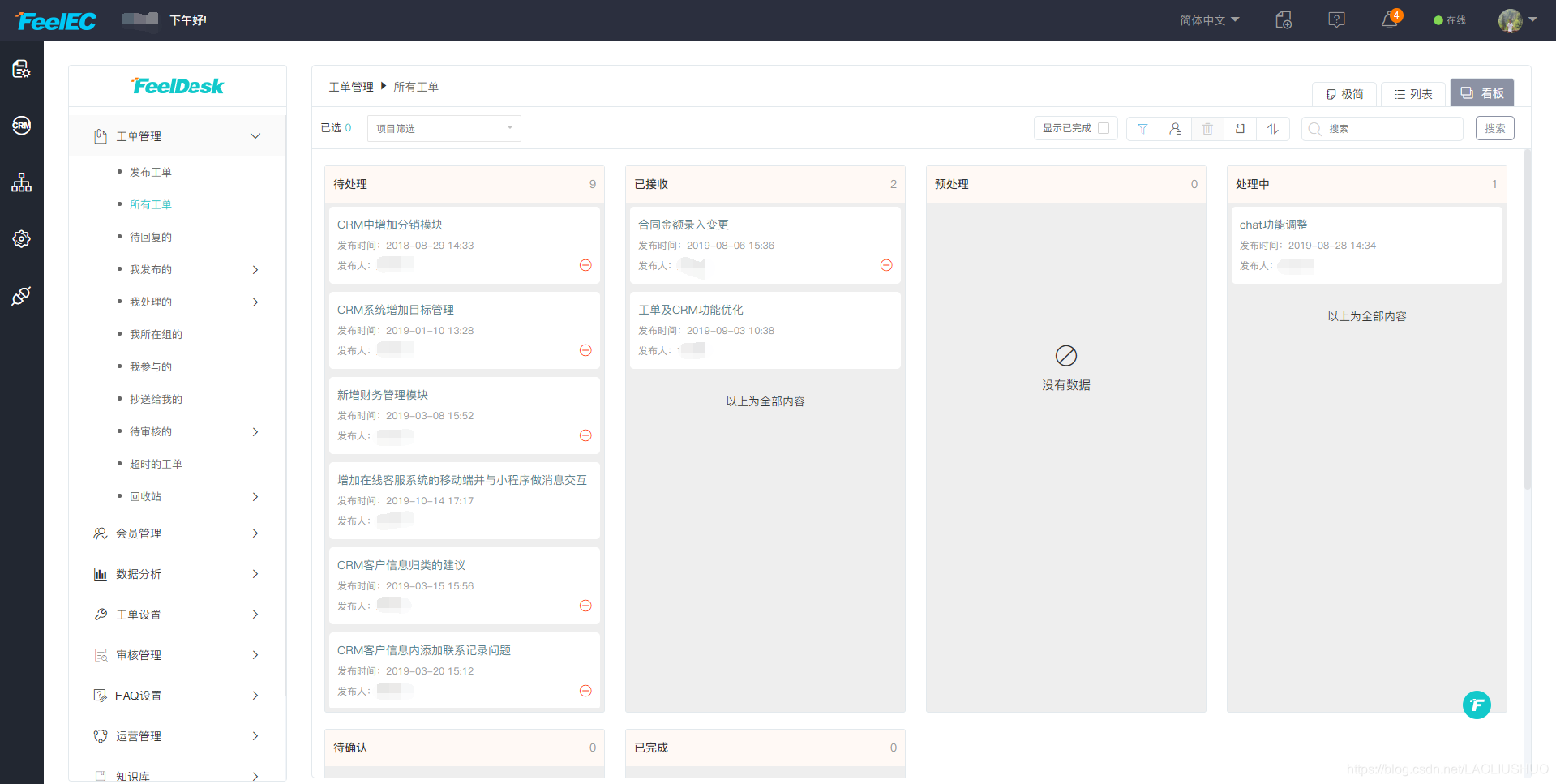Switch to the 看板 view tab
The height and width of the screenshot is (784, 1556).
(1482, 93)
